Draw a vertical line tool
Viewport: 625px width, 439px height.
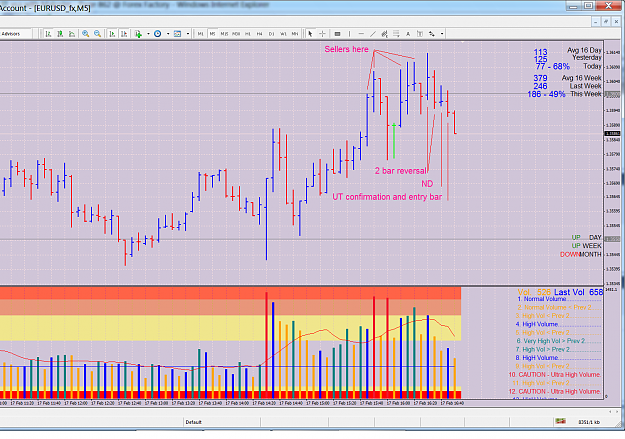point(349,34)
